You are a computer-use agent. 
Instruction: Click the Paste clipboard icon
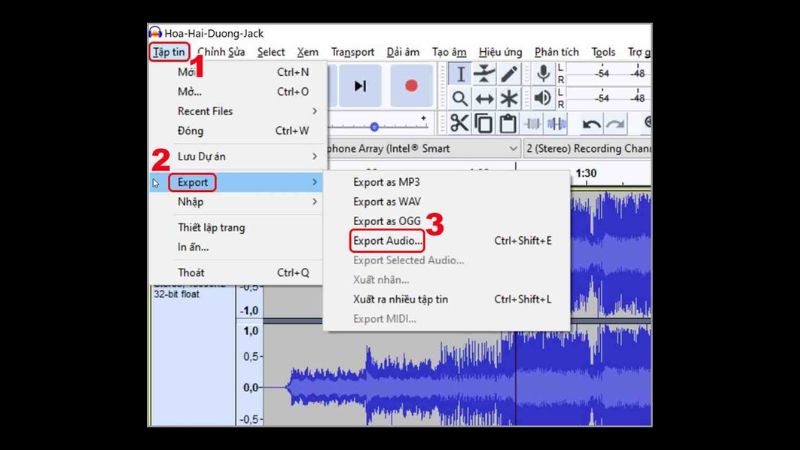pyautogui.click(x=508, y=123)
